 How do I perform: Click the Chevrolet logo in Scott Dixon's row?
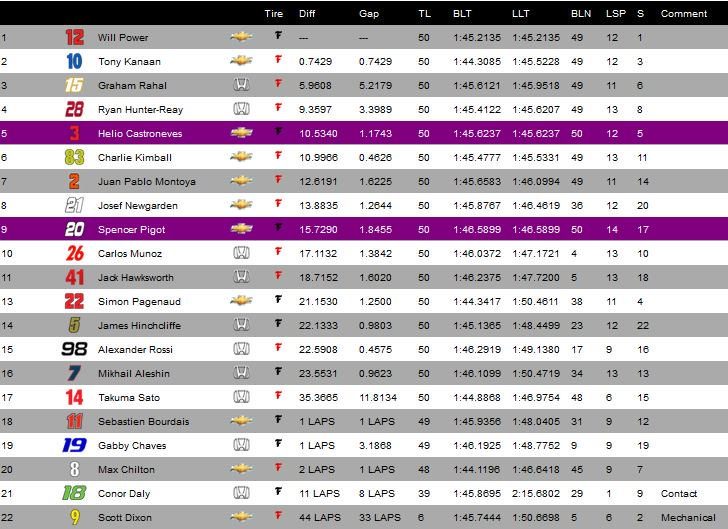(241, 516)
